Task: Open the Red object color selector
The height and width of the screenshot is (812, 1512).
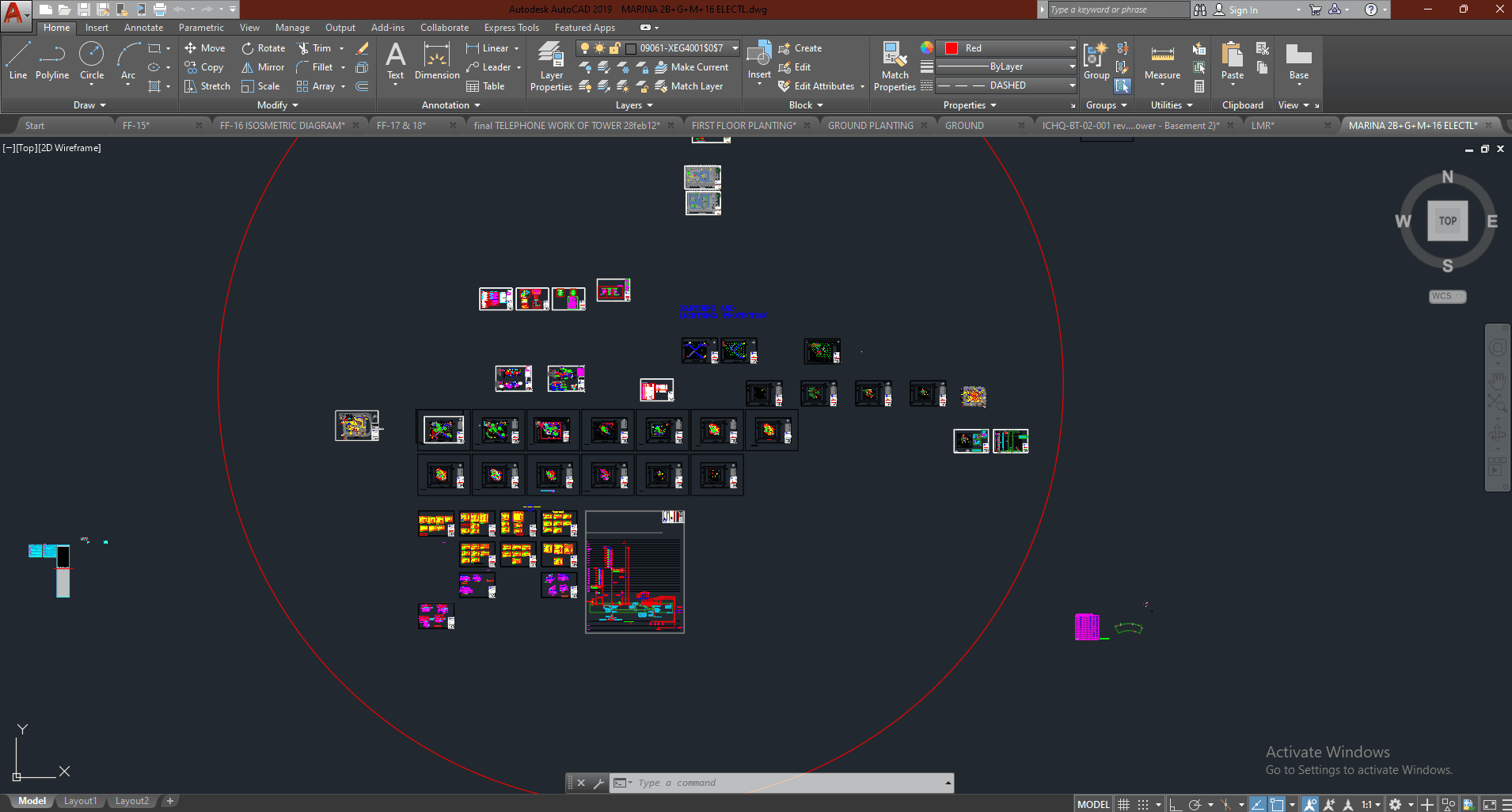Action: (x=1005, y=48)
